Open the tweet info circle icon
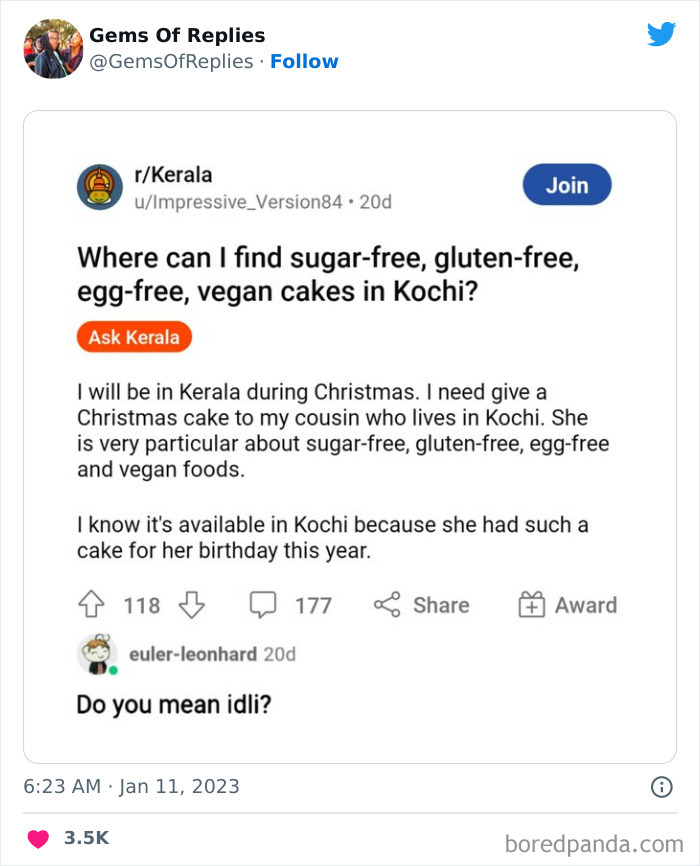700x866 pixels. click(x=662, y=786)
